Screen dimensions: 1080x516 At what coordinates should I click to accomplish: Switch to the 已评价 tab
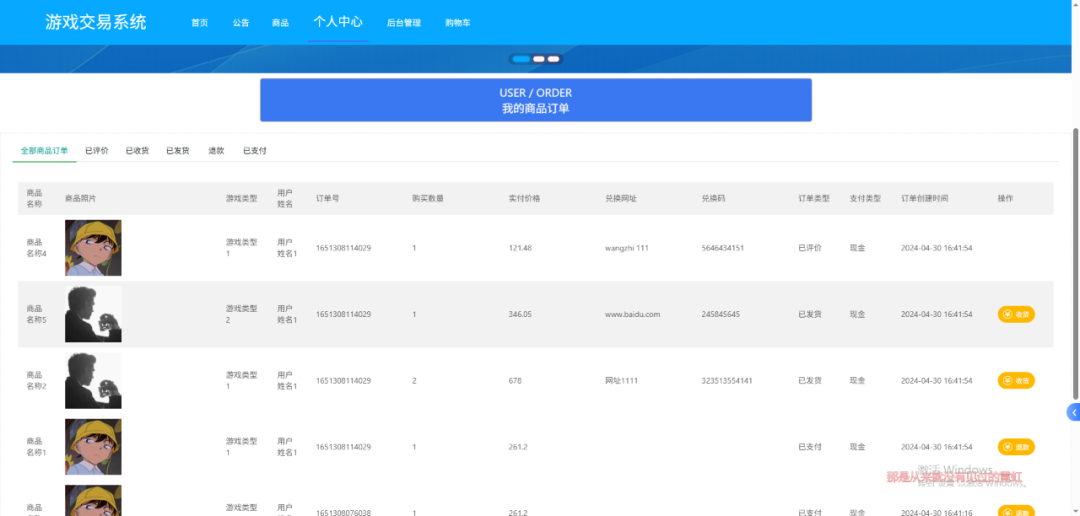96,150
